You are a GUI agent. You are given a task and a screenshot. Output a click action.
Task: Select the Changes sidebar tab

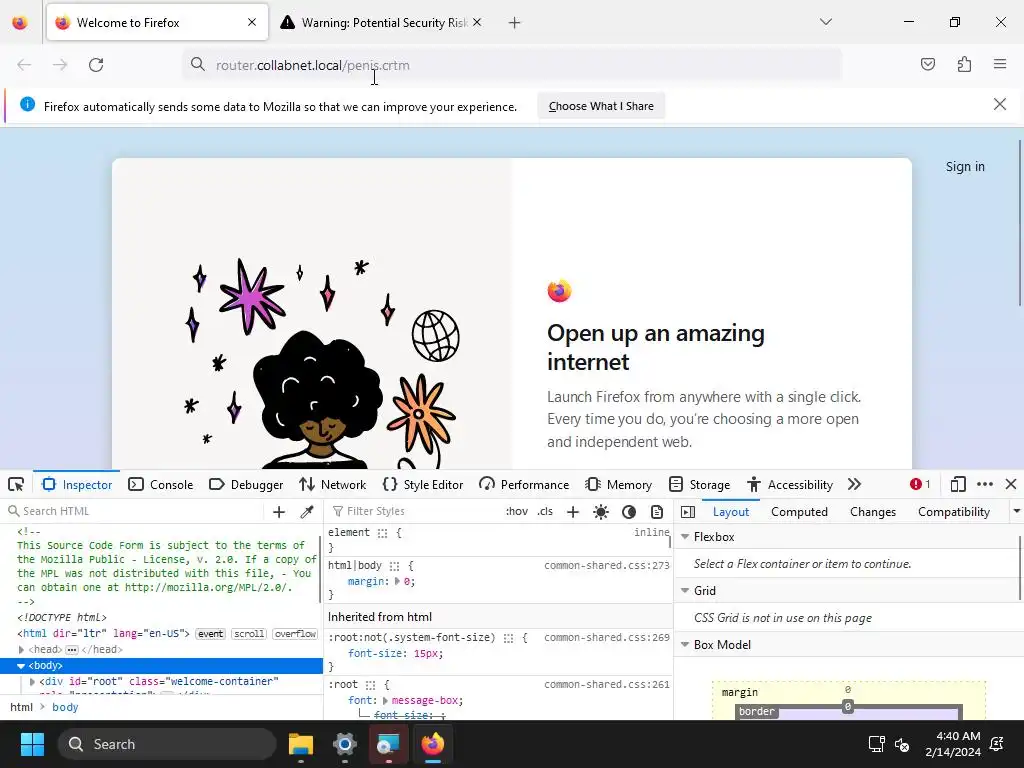[872, 512]
